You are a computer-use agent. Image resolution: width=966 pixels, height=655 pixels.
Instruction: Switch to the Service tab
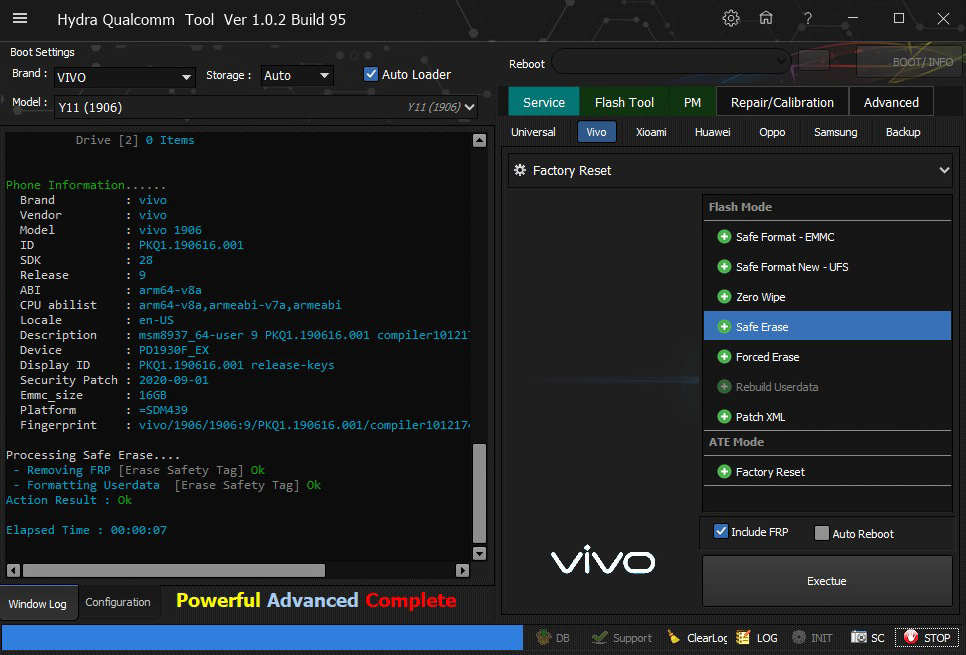(543, 102)
